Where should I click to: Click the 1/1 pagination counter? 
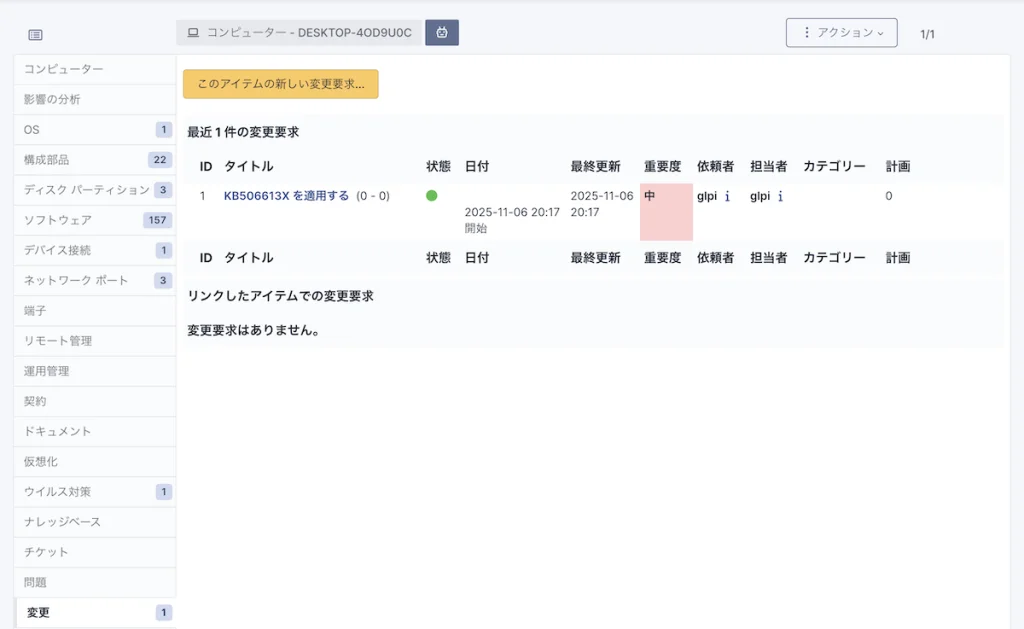tap(927, 35)
